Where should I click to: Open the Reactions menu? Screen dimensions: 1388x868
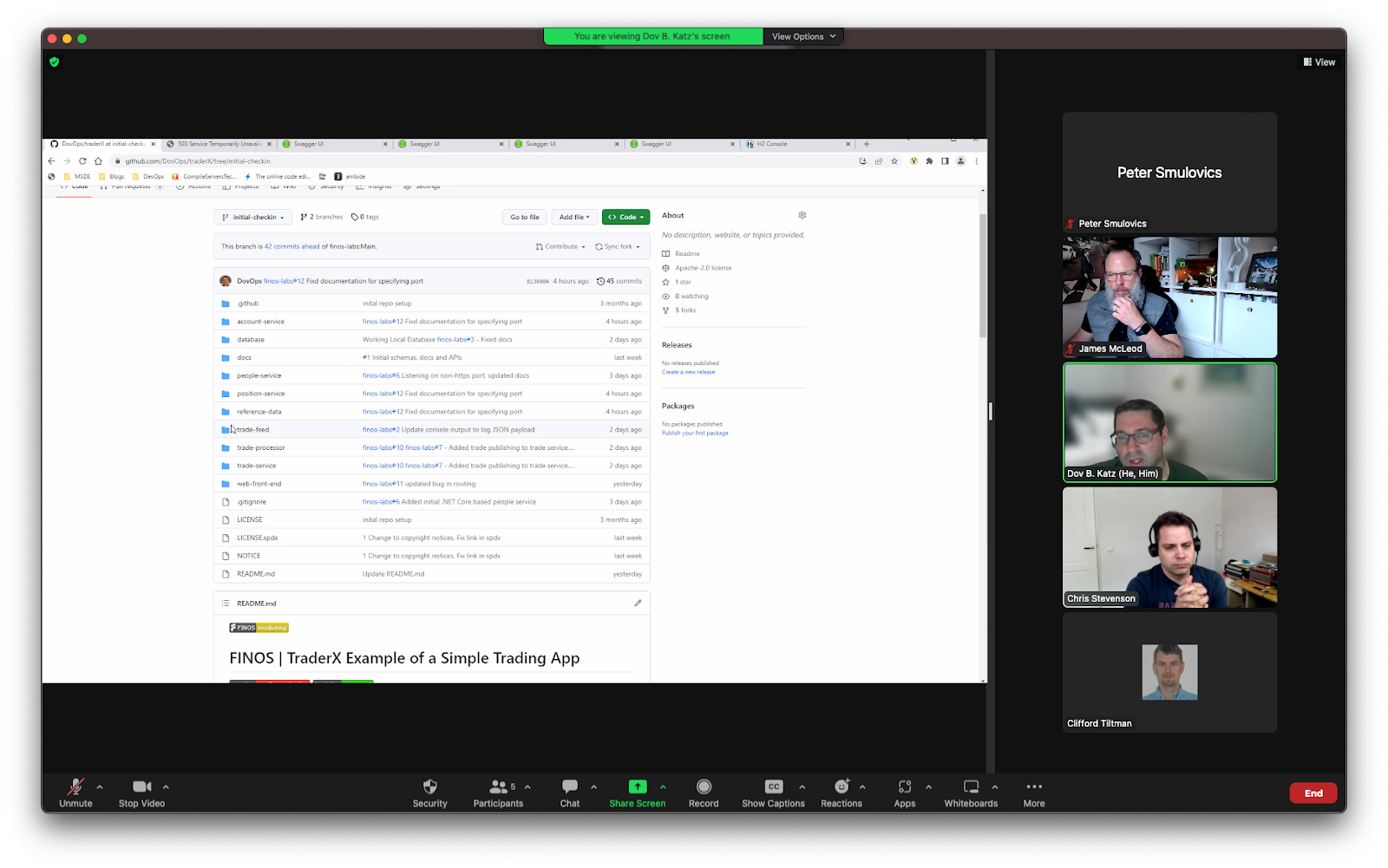tap(841, 787)
